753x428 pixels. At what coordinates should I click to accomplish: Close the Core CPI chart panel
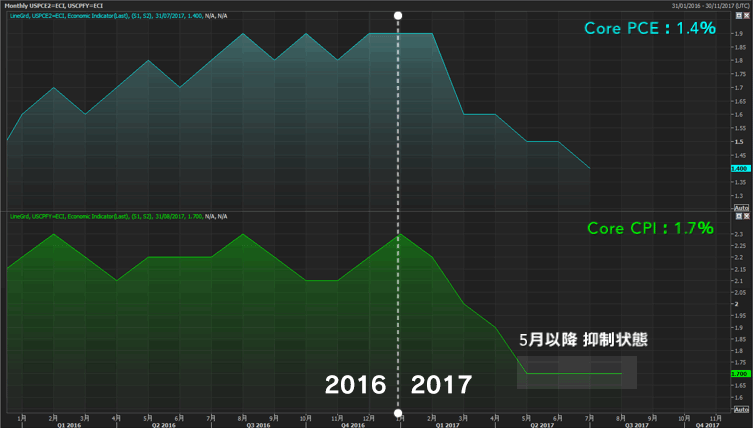[747, 215]
